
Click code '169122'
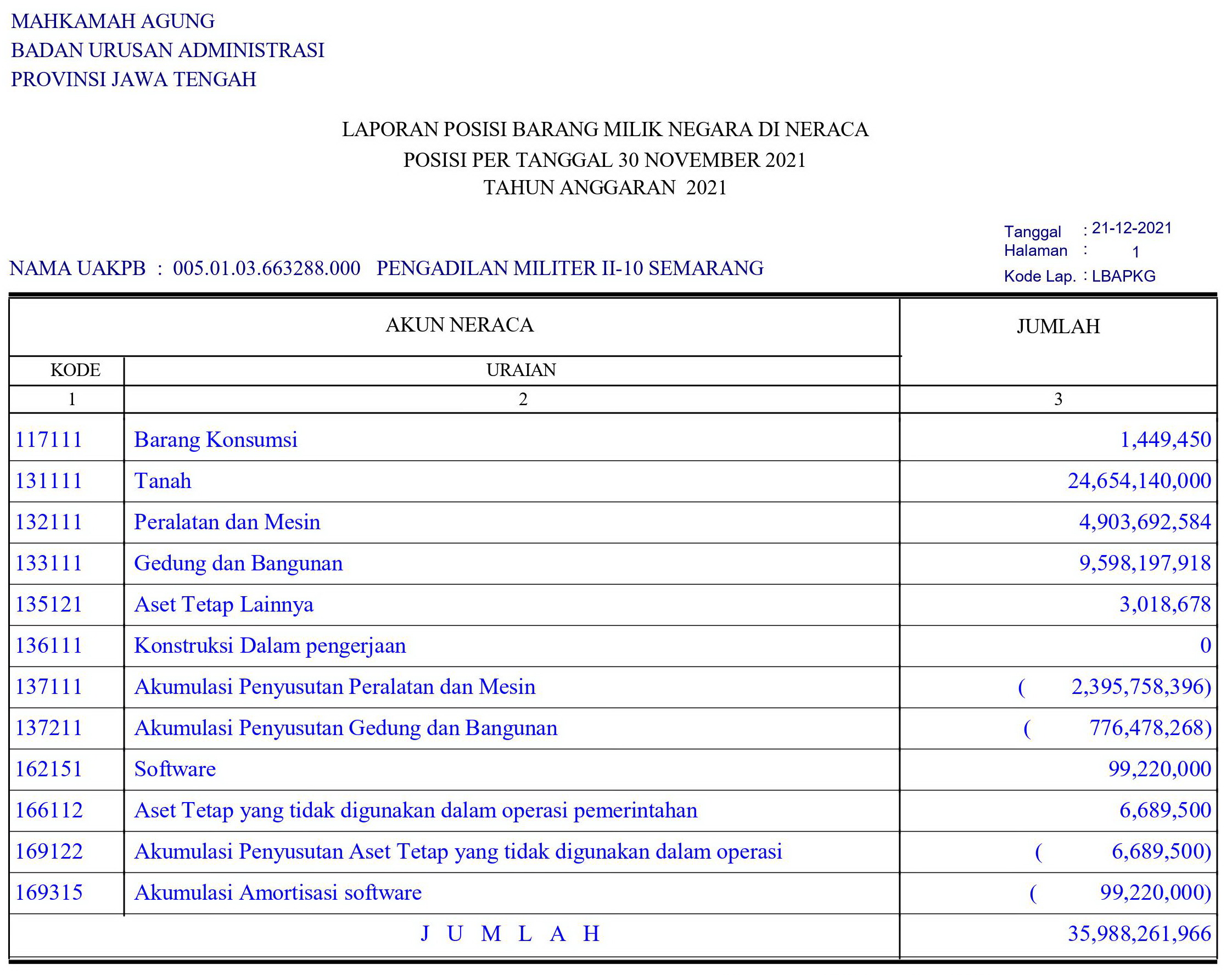click(x=49, y=851)
